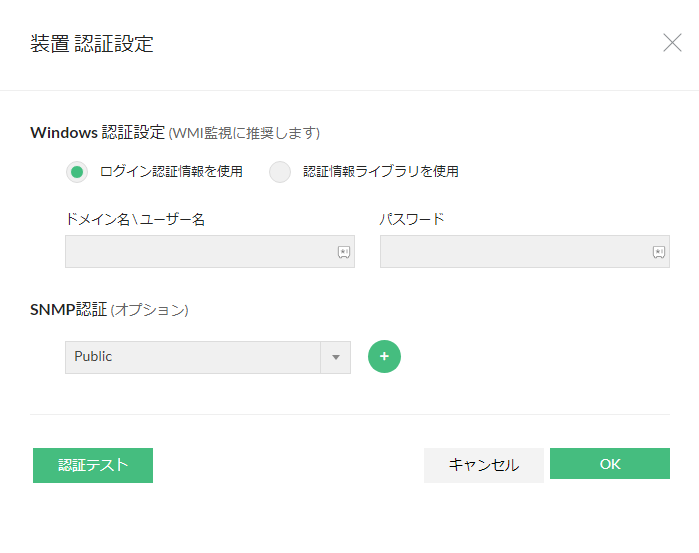Close the 装置 認証設定 dialog
This screenshot has height=553, width=699.
click(x=672, y=43)
